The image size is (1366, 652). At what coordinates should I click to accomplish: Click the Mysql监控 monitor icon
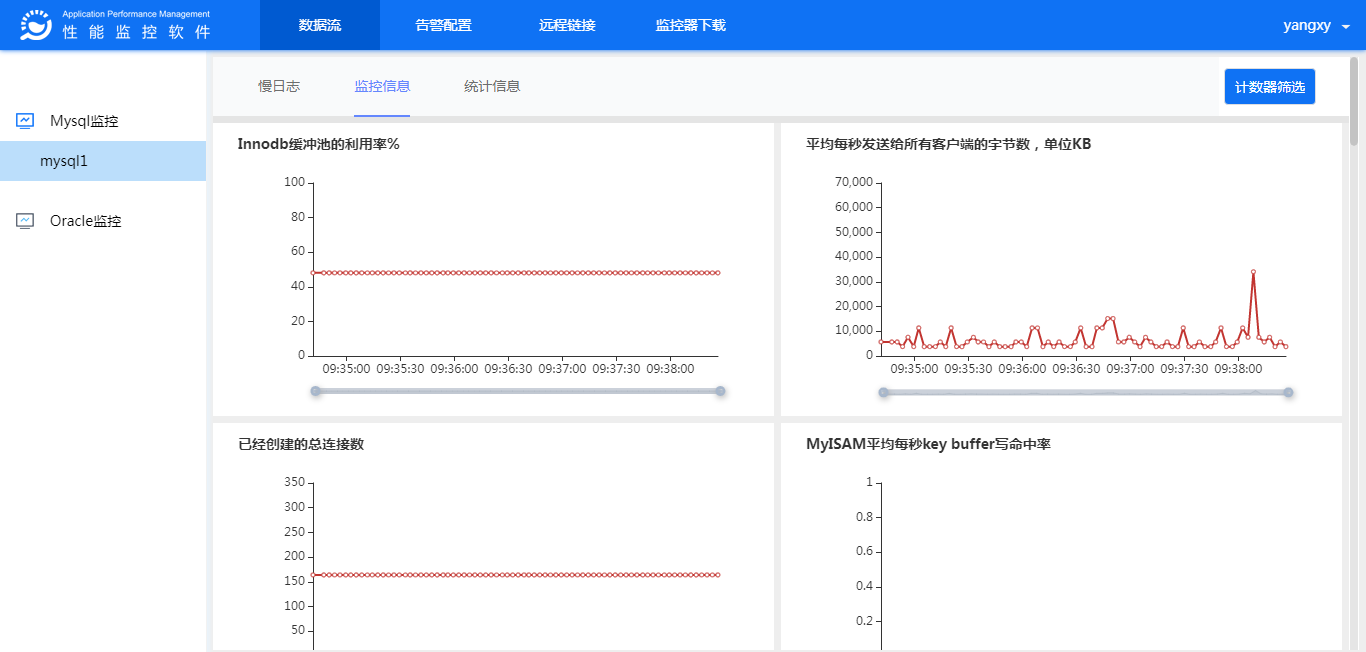point(25,121)
